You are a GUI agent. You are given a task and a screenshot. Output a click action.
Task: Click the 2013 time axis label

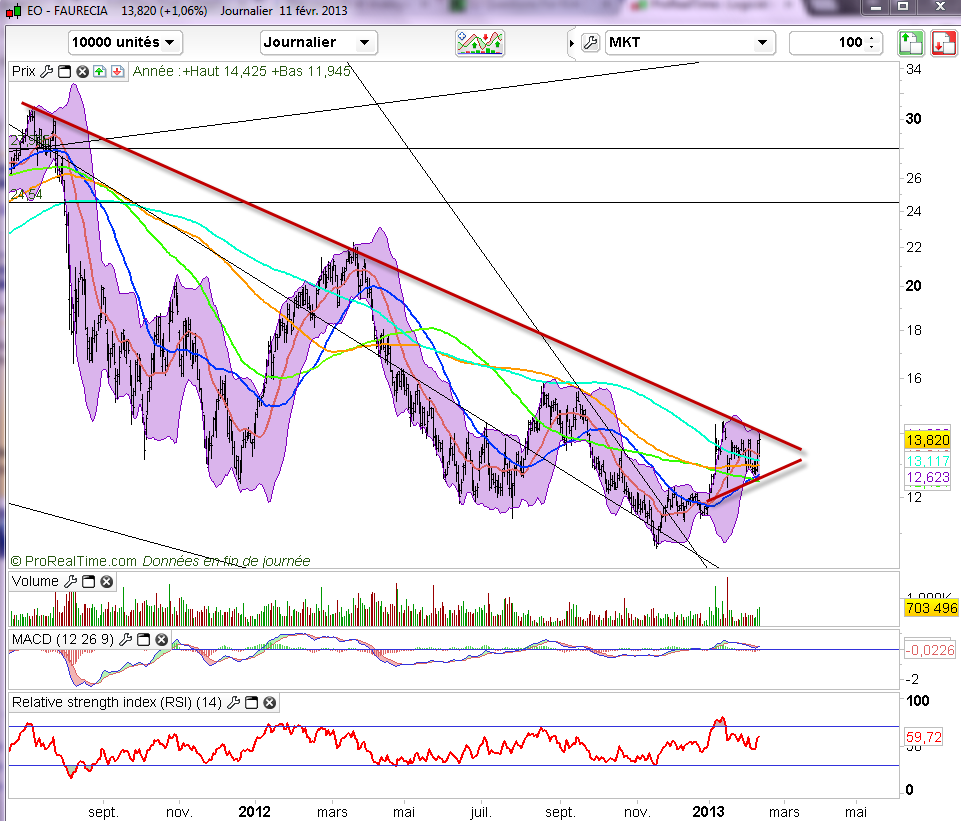pyautogui.click(x=708, y=812)
